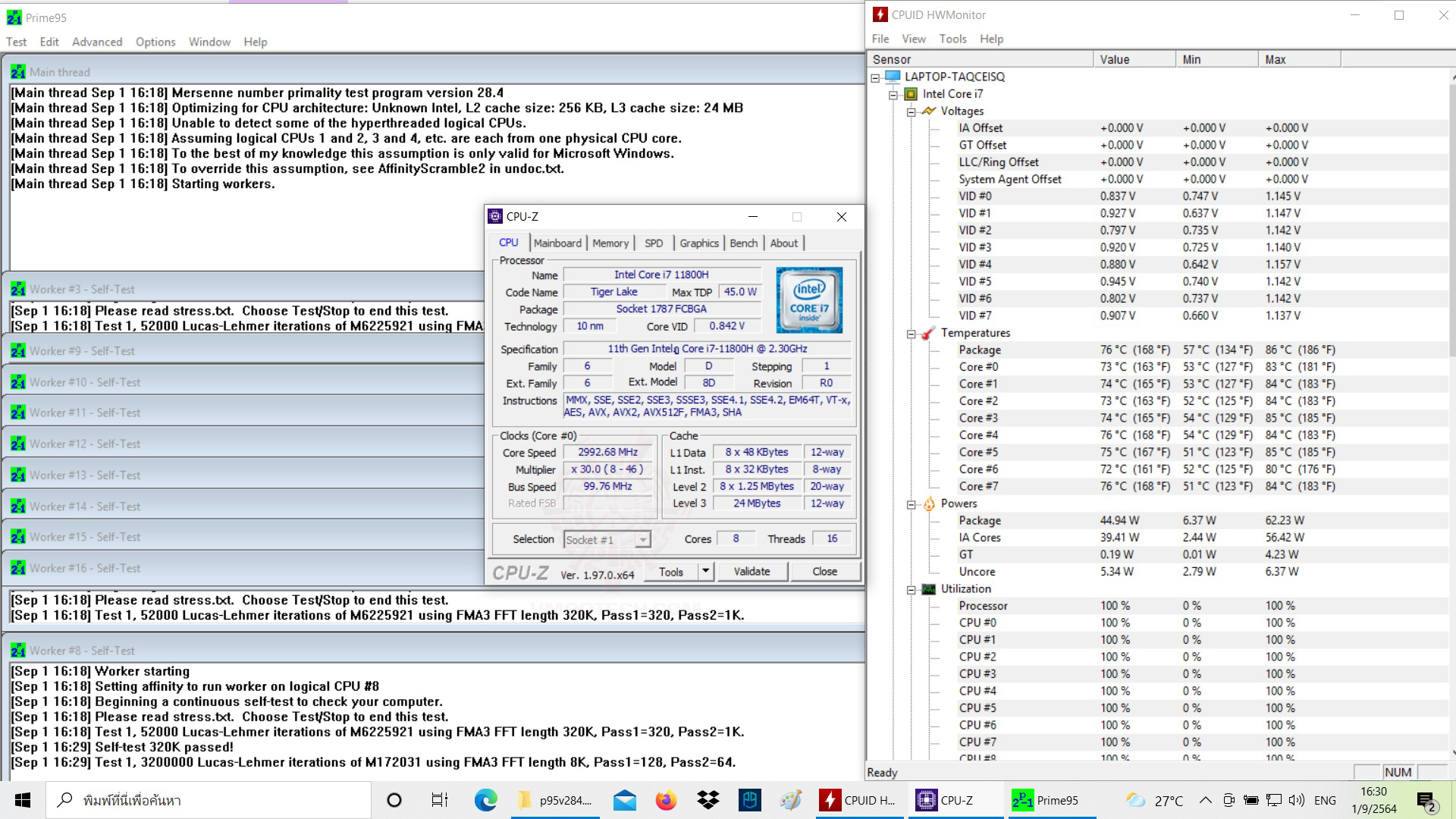The height and width of the screenshot is (819, 1456).
Task: Switch to the Bench tab in CPU-Z
Action: (743, 243)
